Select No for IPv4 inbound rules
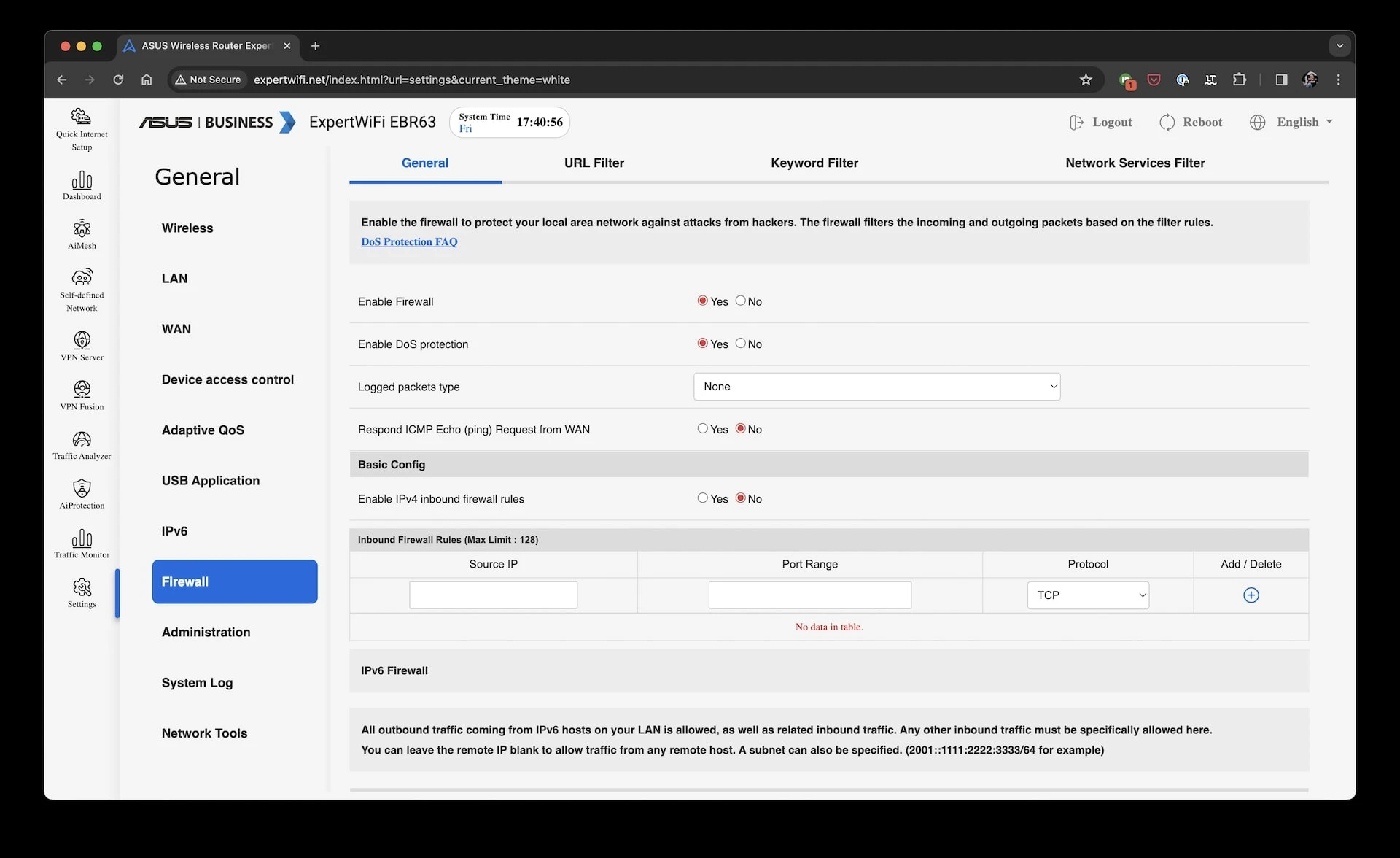The height and width of the screenshot is (858, 1400). click(740, 498)
